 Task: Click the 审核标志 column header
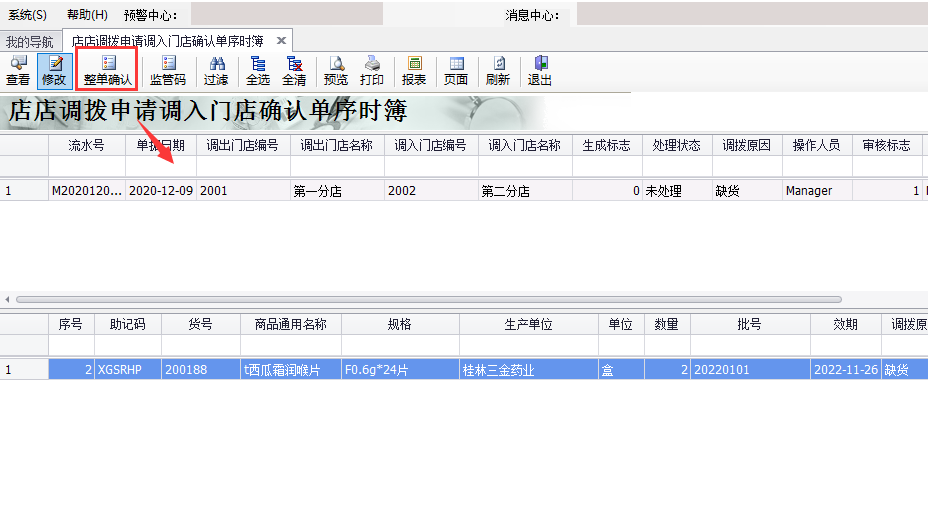(887, 145)
